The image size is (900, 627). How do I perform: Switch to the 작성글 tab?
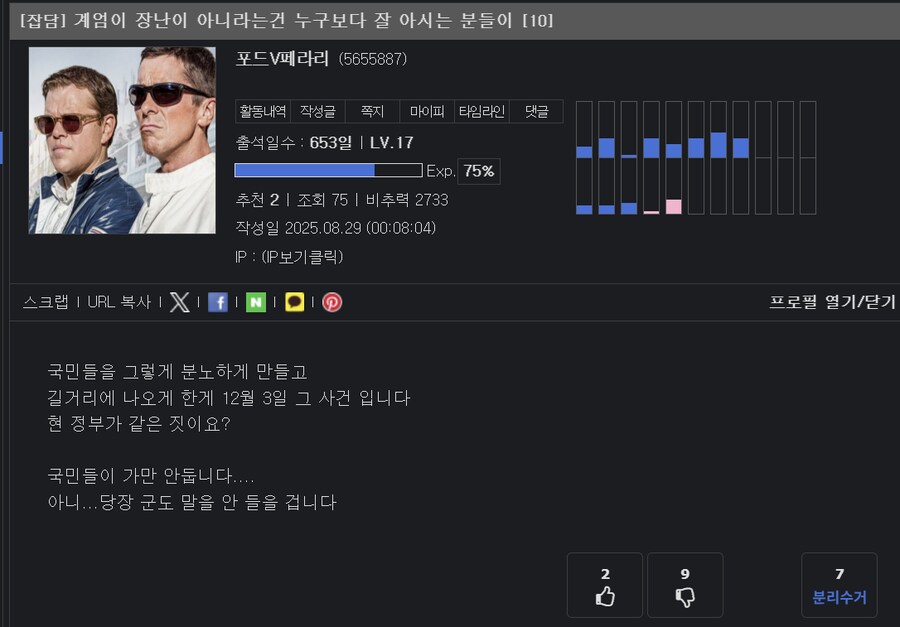pos(317,111)
